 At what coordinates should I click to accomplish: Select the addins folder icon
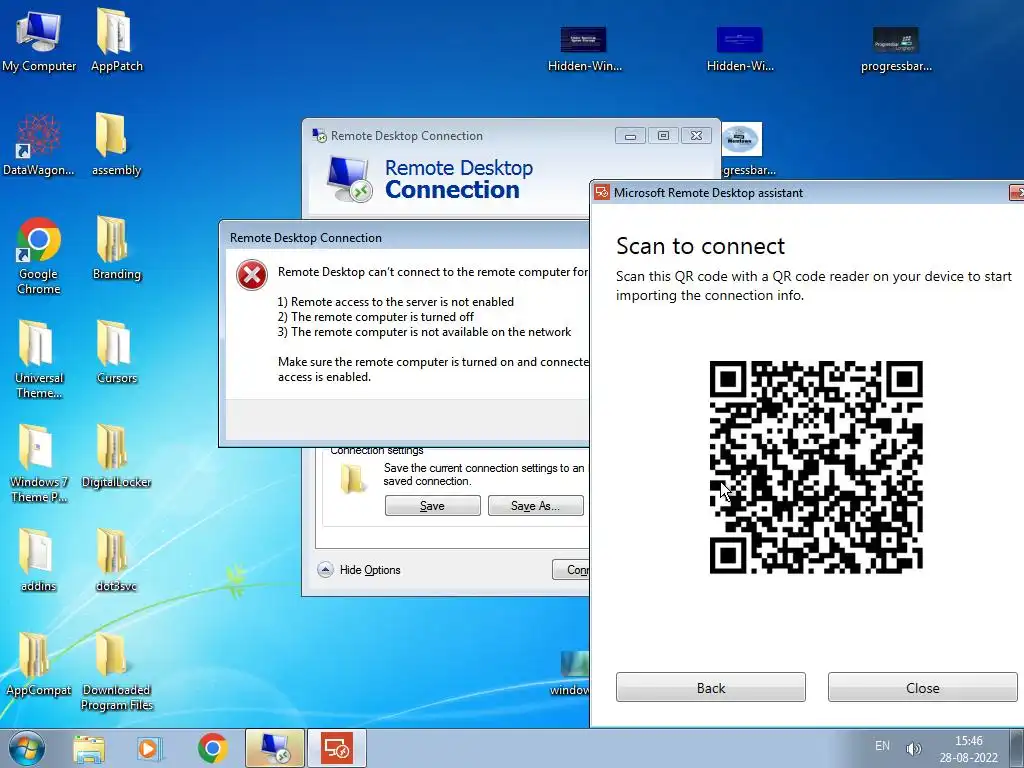(x=38, y=560)
